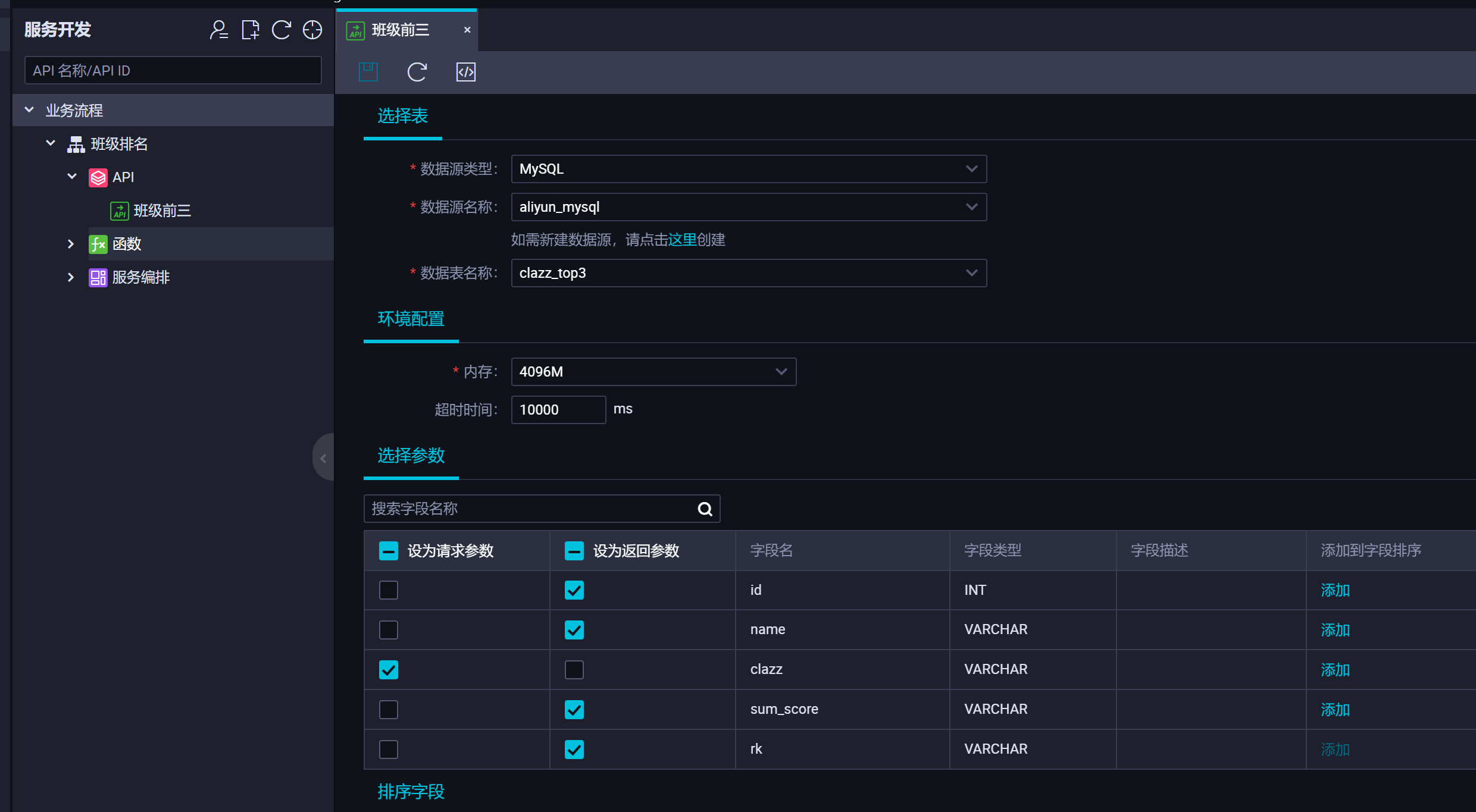Enable request parameter for name field
The width and height of the screenshot is (1476, 812).
tap(389, 630)
